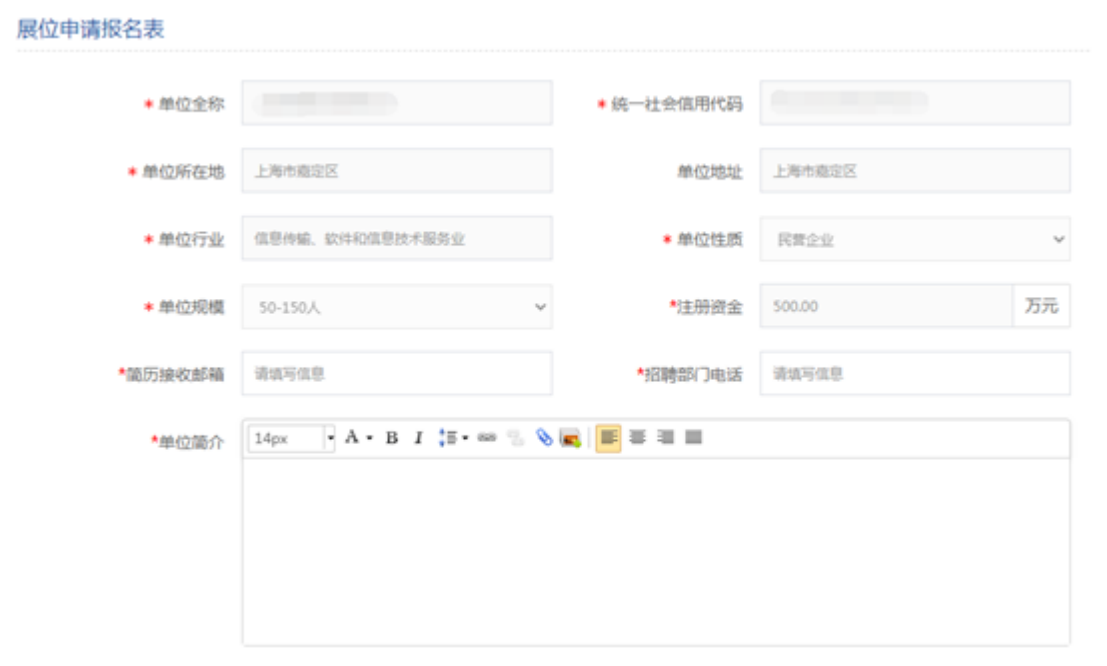Click the 简历接收邮箱 input field
The height and width of the screenshot is (666, 1107).
[x=396, y=374]
